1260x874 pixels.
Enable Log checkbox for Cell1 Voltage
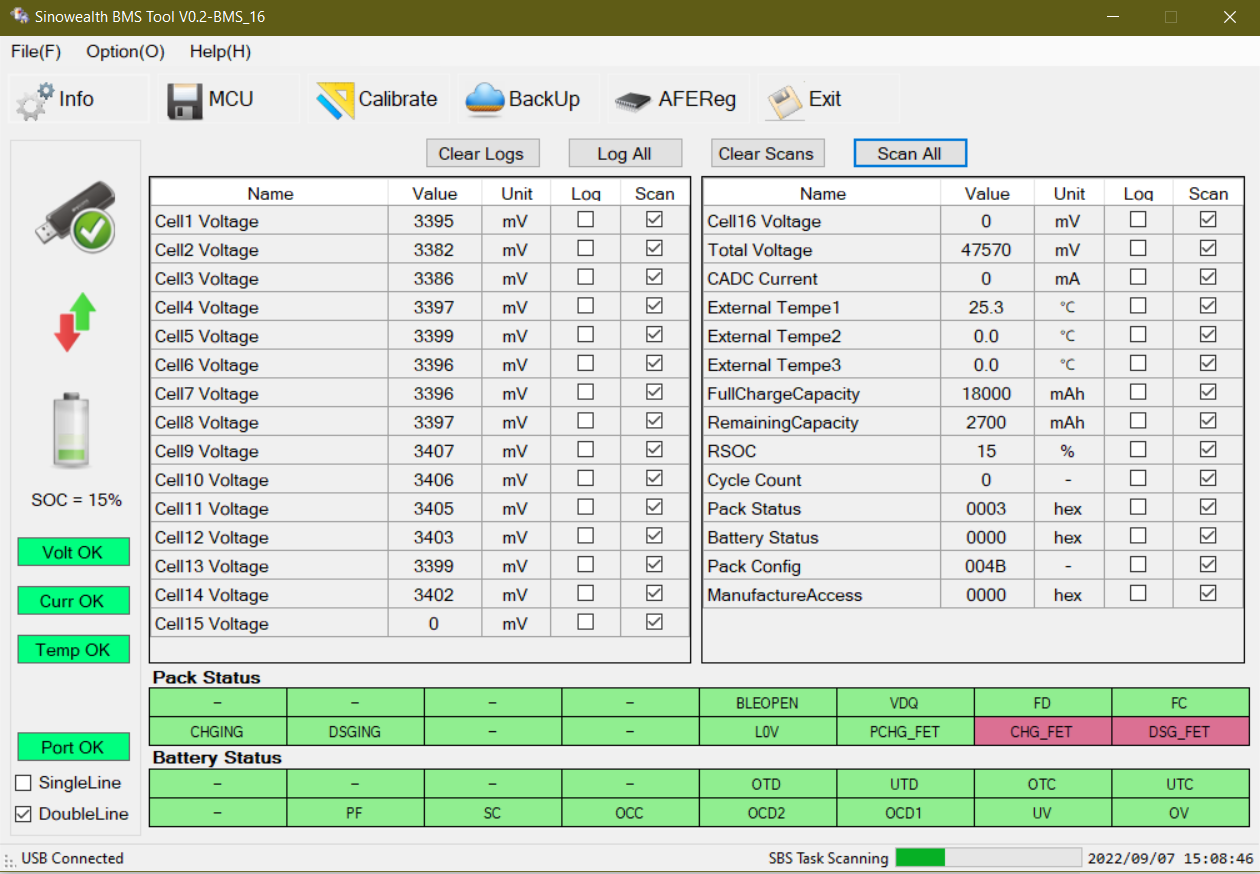586,219
